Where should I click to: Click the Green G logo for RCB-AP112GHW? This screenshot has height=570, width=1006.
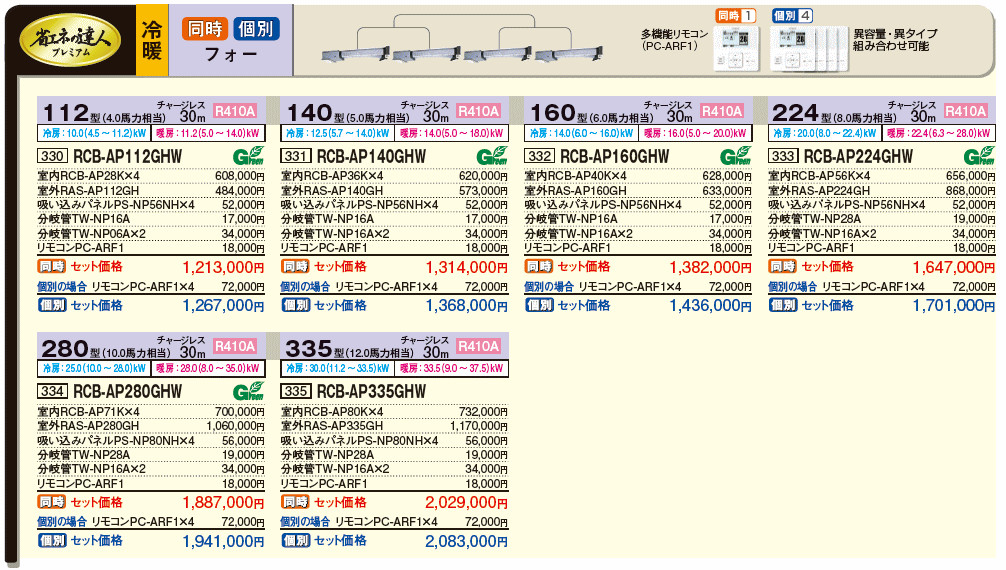tap(248, 156)
